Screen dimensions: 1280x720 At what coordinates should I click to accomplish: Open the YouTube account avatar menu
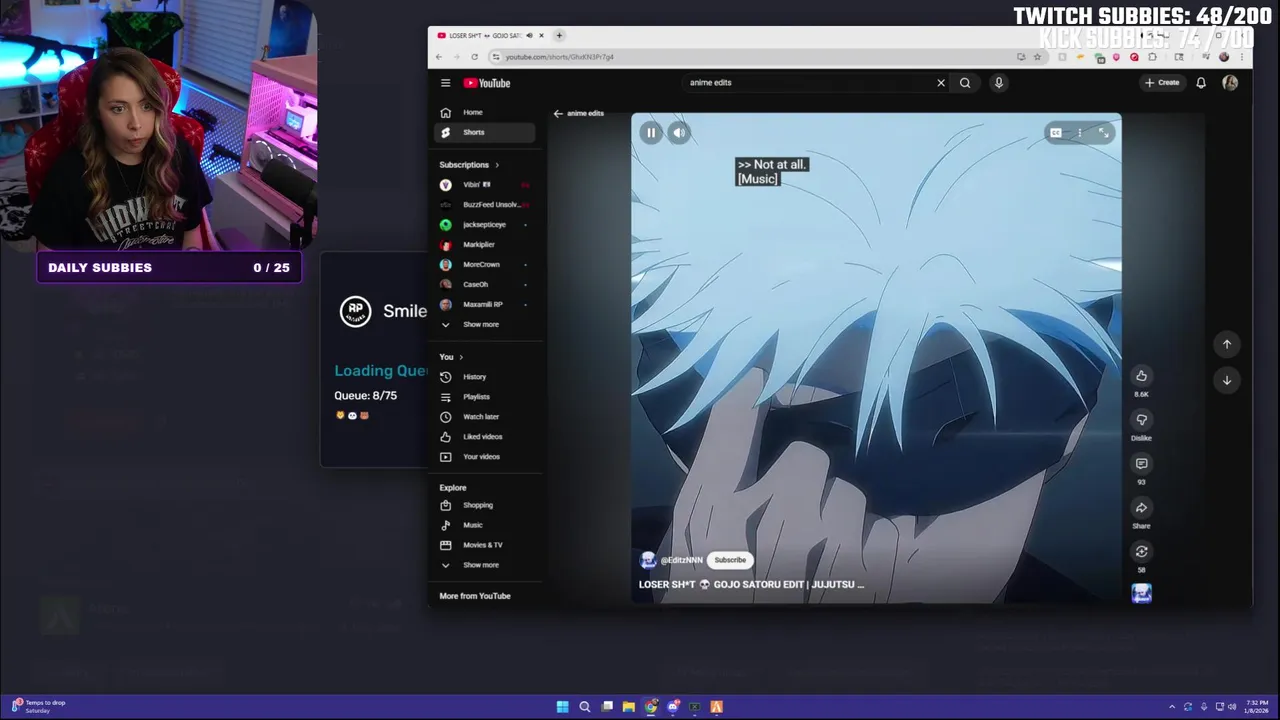(1230, 83)
